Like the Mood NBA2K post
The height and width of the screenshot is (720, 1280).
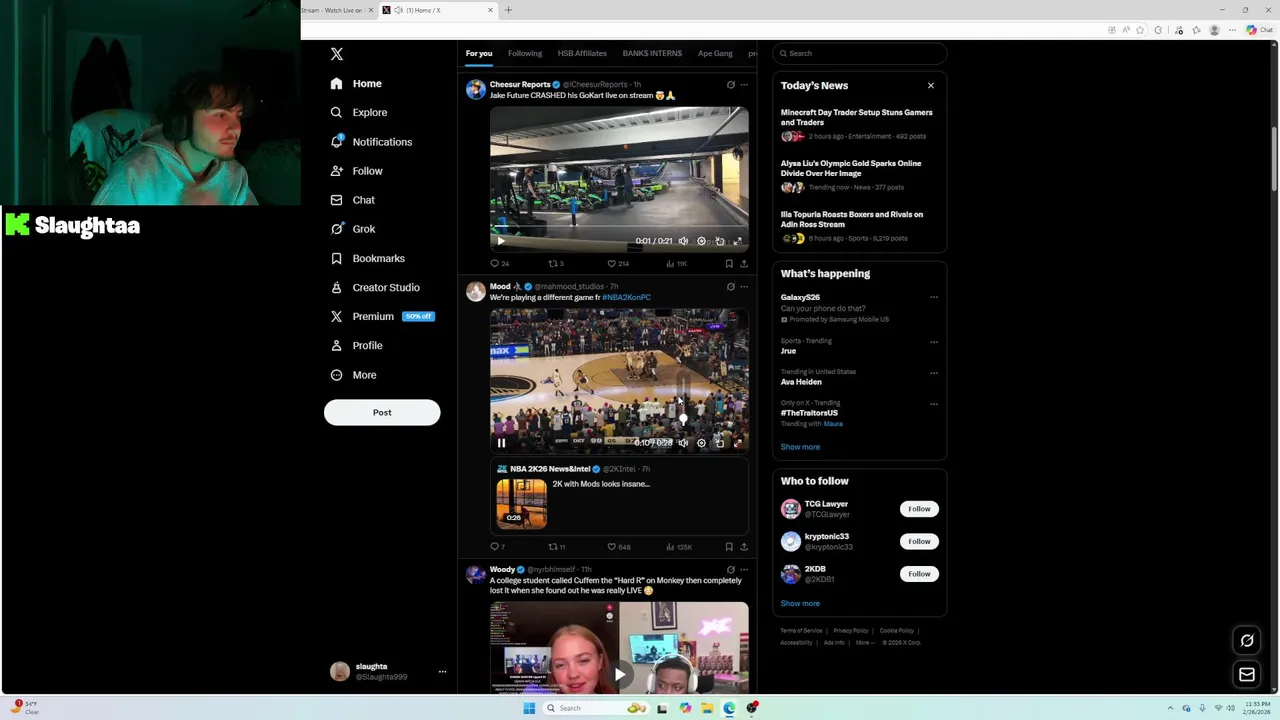tap(618, 547)
